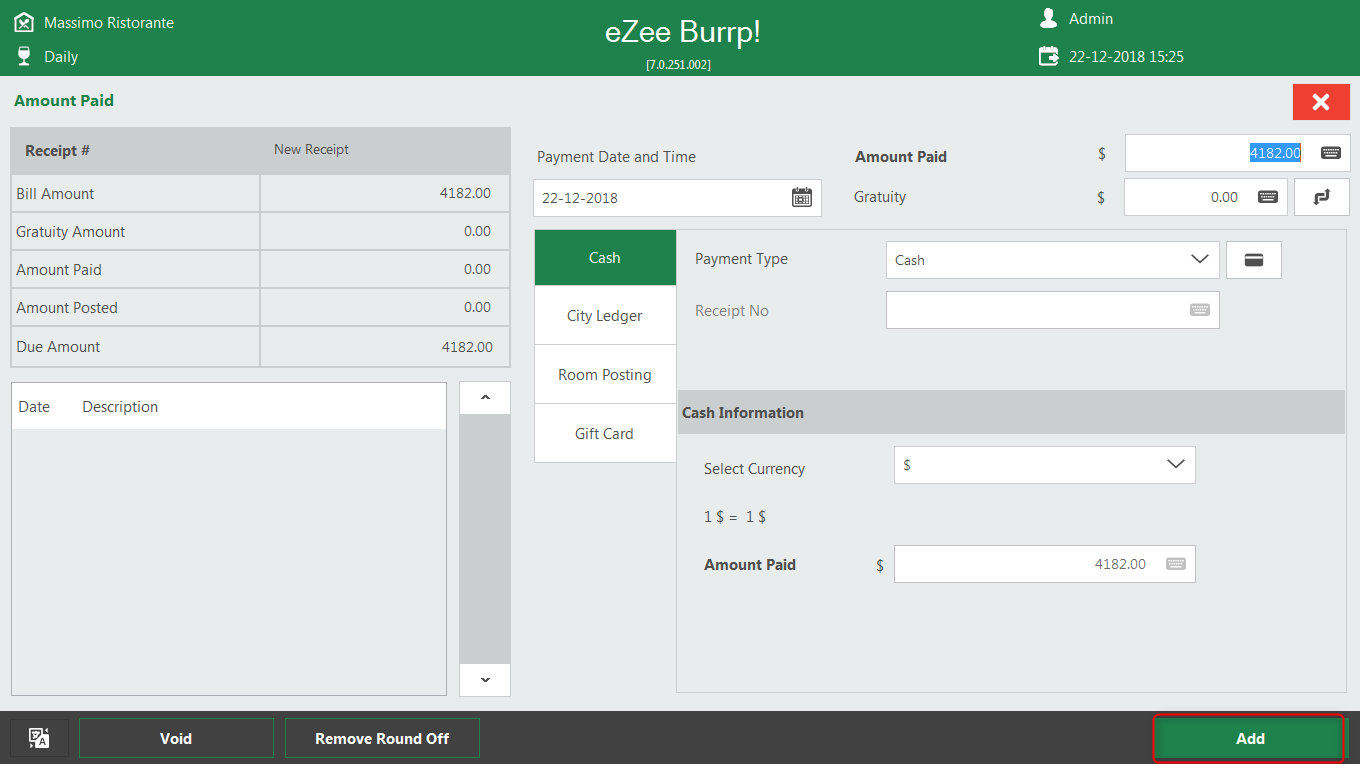Click the Remove Round Off button
Viewport: 1360px width, 764px height.
click(382, 738)
